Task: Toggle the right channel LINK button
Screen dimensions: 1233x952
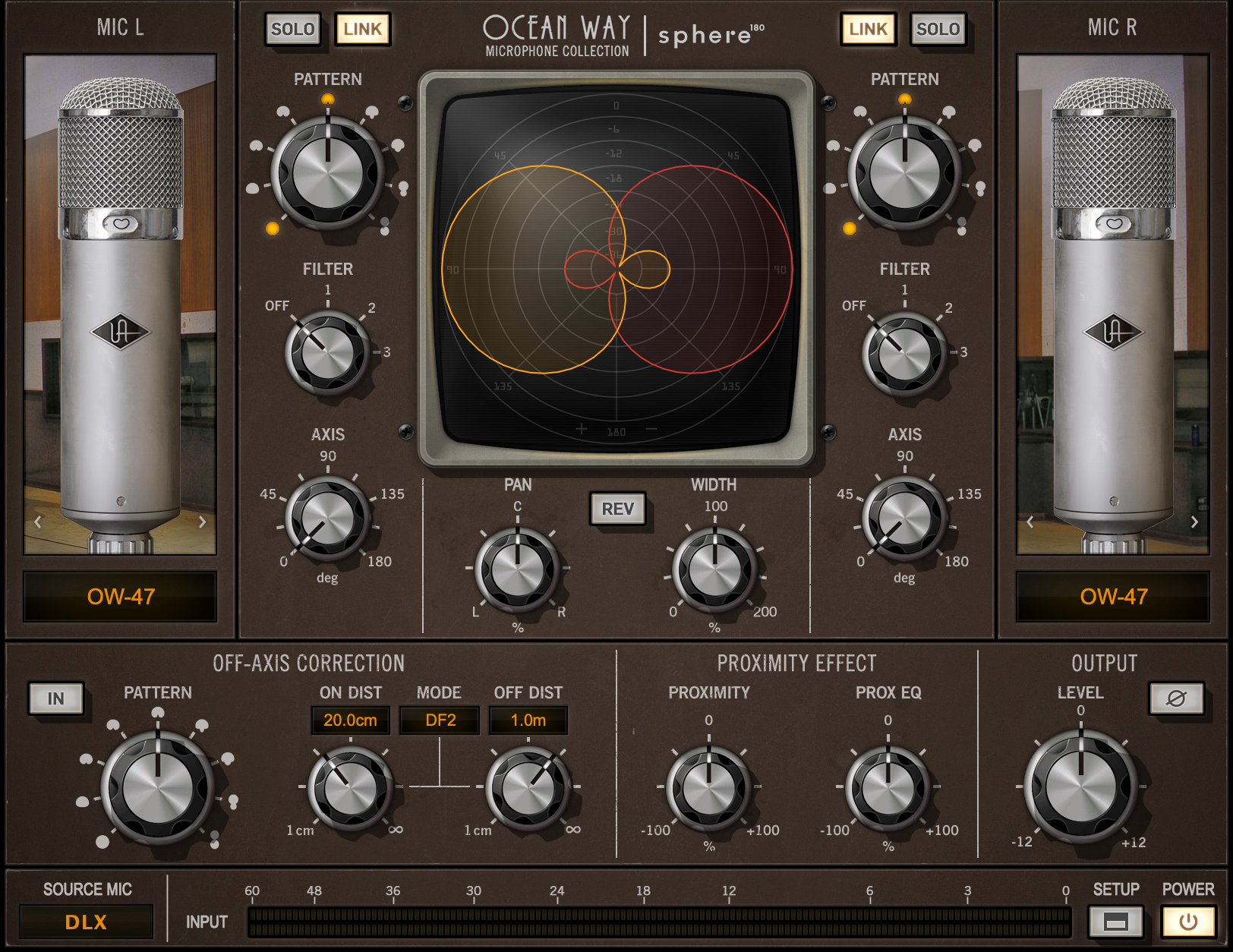Action: pos(868,30)
